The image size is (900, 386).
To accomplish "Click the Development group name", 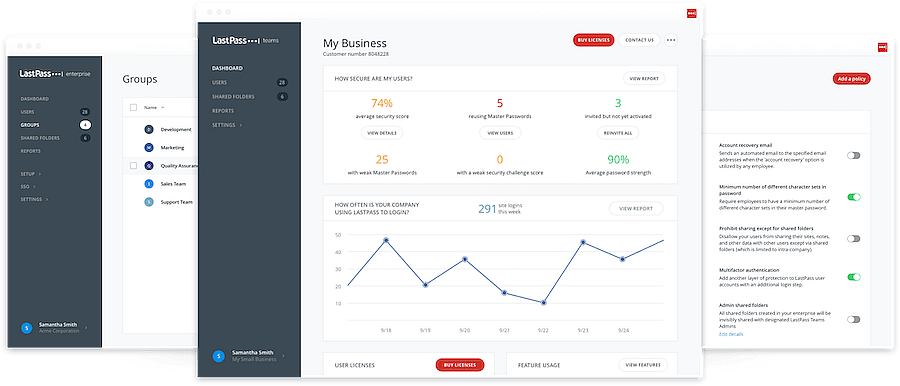I will click(176, 130).
